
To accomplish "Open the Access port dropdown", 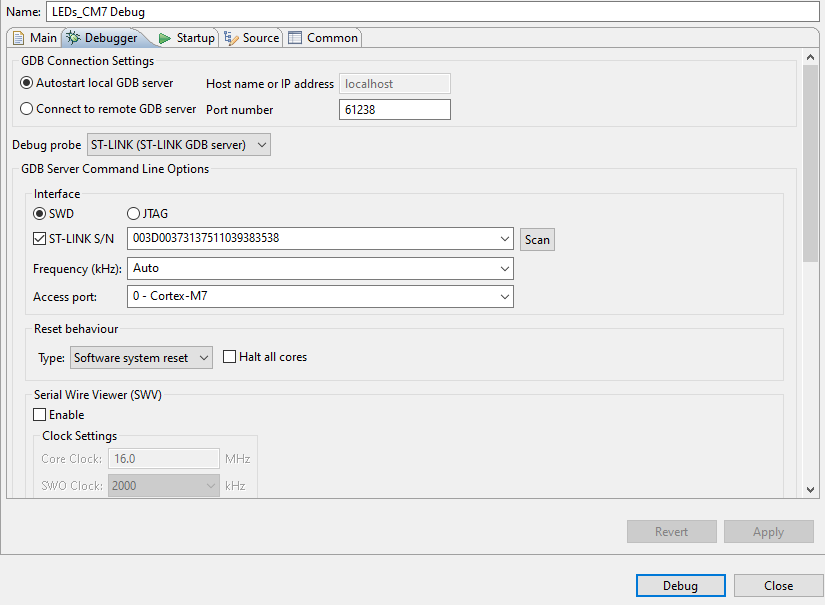I will (320, 296).
